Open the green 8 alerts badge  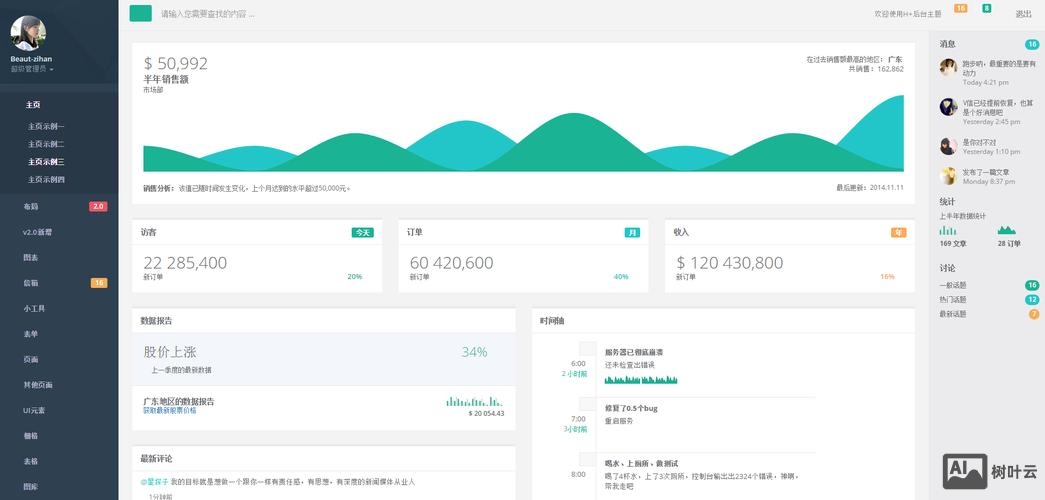[x=987, y=8]
